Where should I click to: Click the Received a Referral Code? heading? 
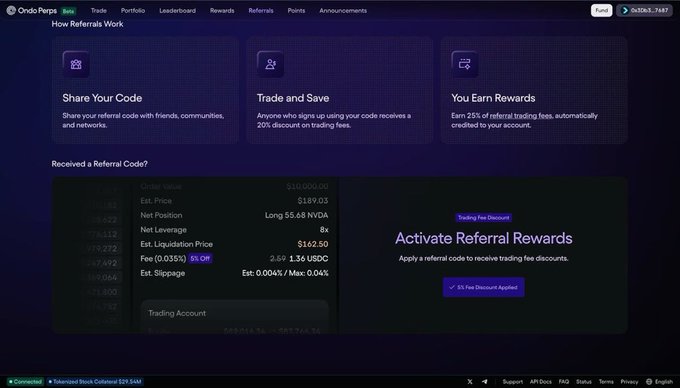99,164
